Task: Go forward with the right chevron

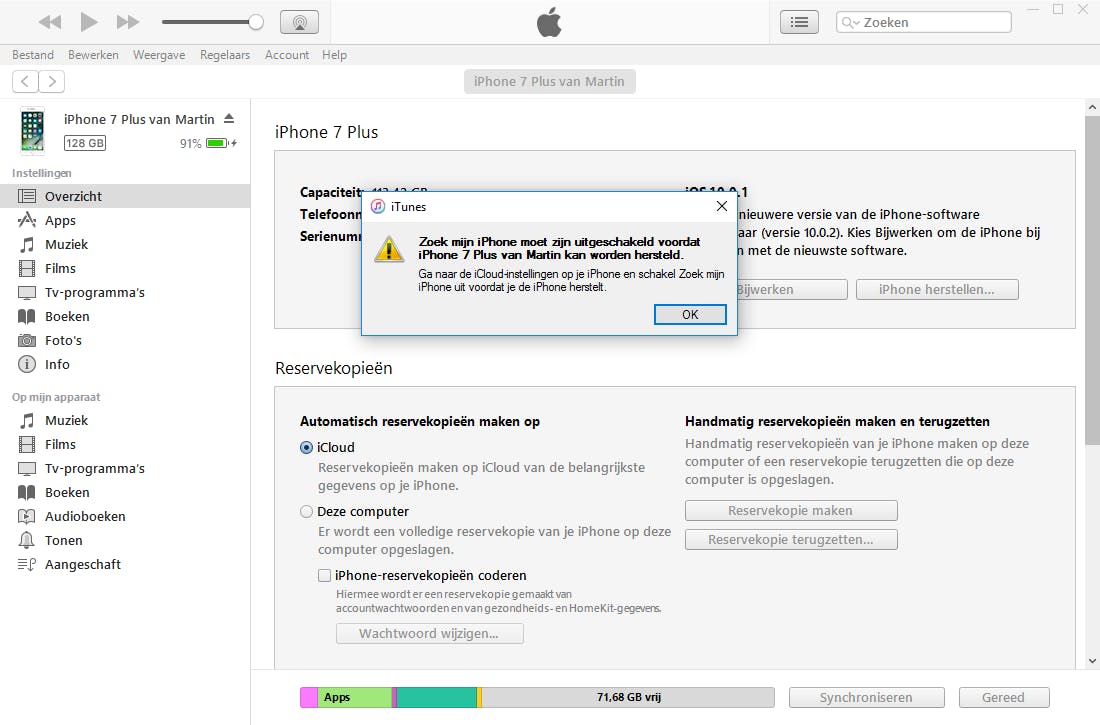Action: (x=52, y=81)
